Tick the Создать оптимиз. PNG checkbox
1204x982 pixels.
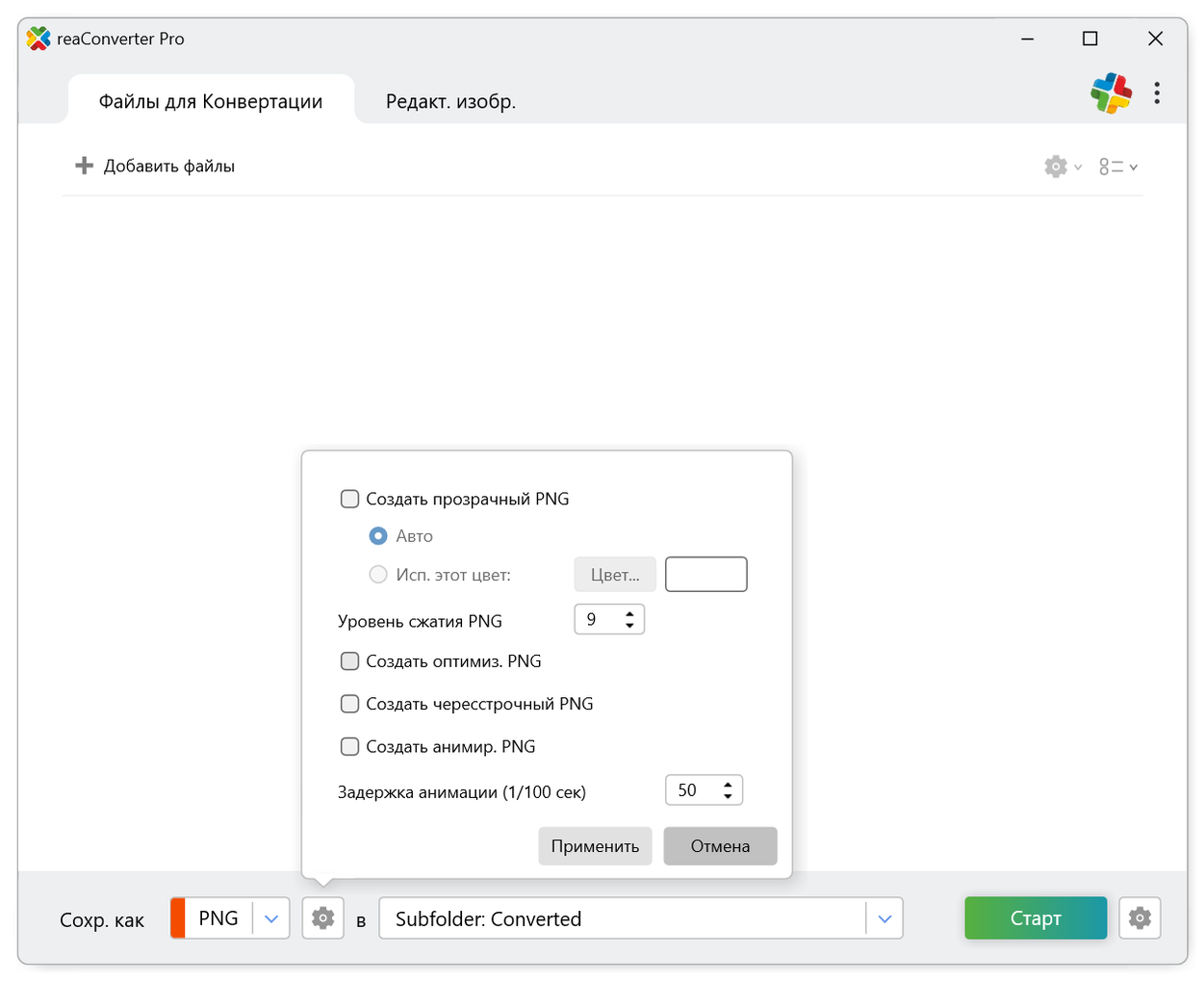coord(350,661)
